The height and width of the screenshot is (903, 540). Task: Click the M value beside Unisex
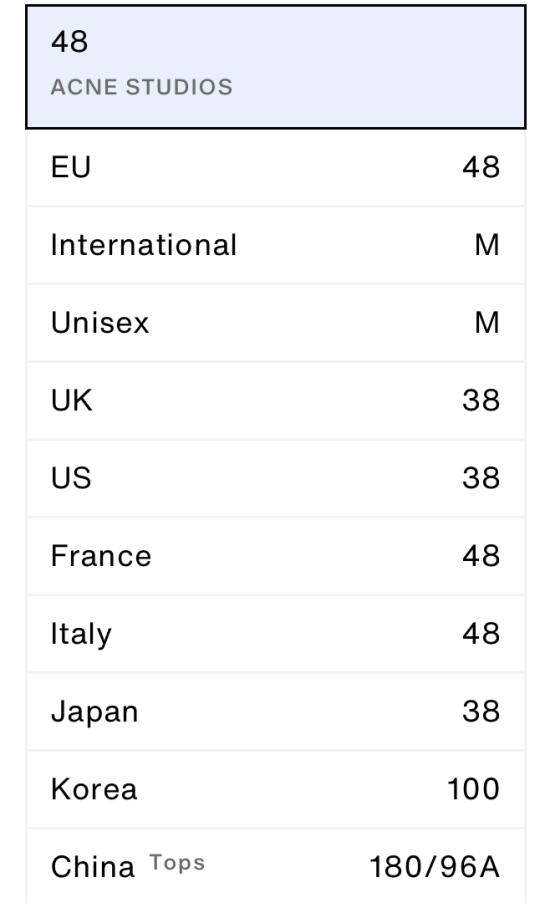487,322
